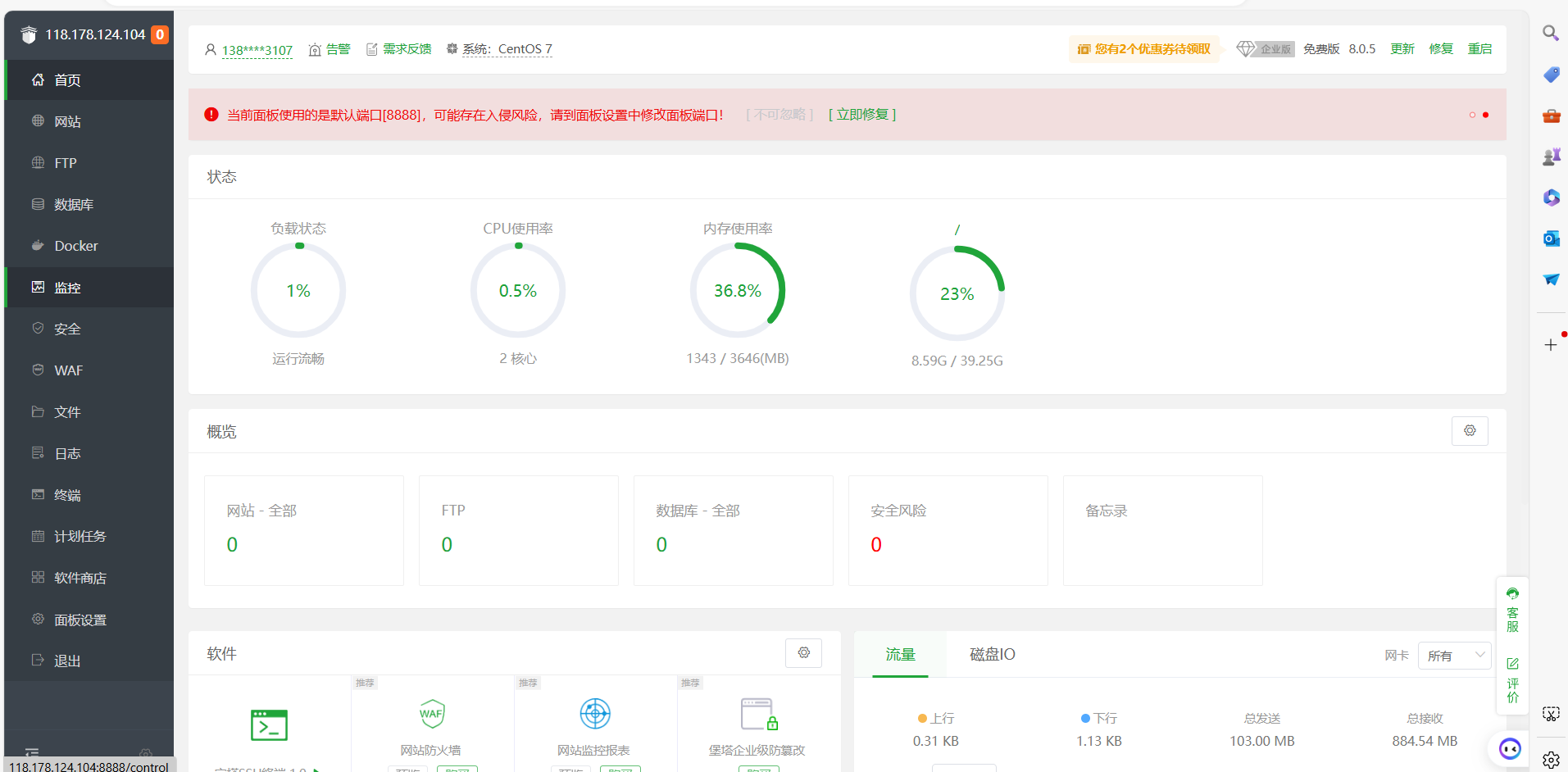Click 立即修复 to fix port warning
This screenshot has width=1568, height=772.
(862, 115)
